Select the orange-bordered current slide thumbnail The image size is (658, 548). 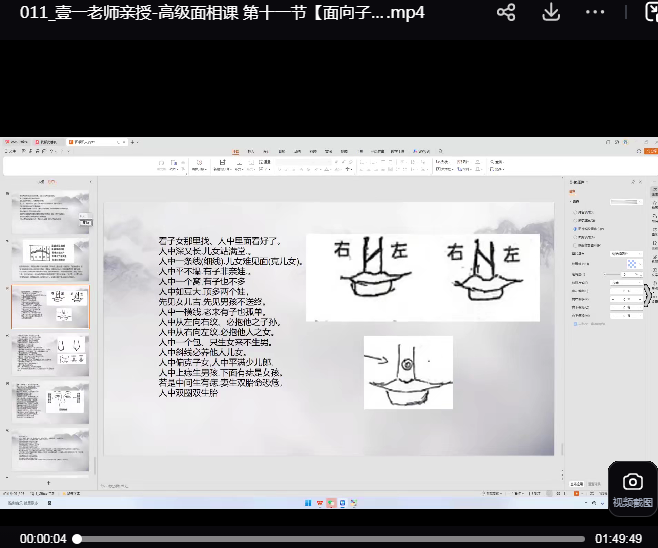pos(50,307)
